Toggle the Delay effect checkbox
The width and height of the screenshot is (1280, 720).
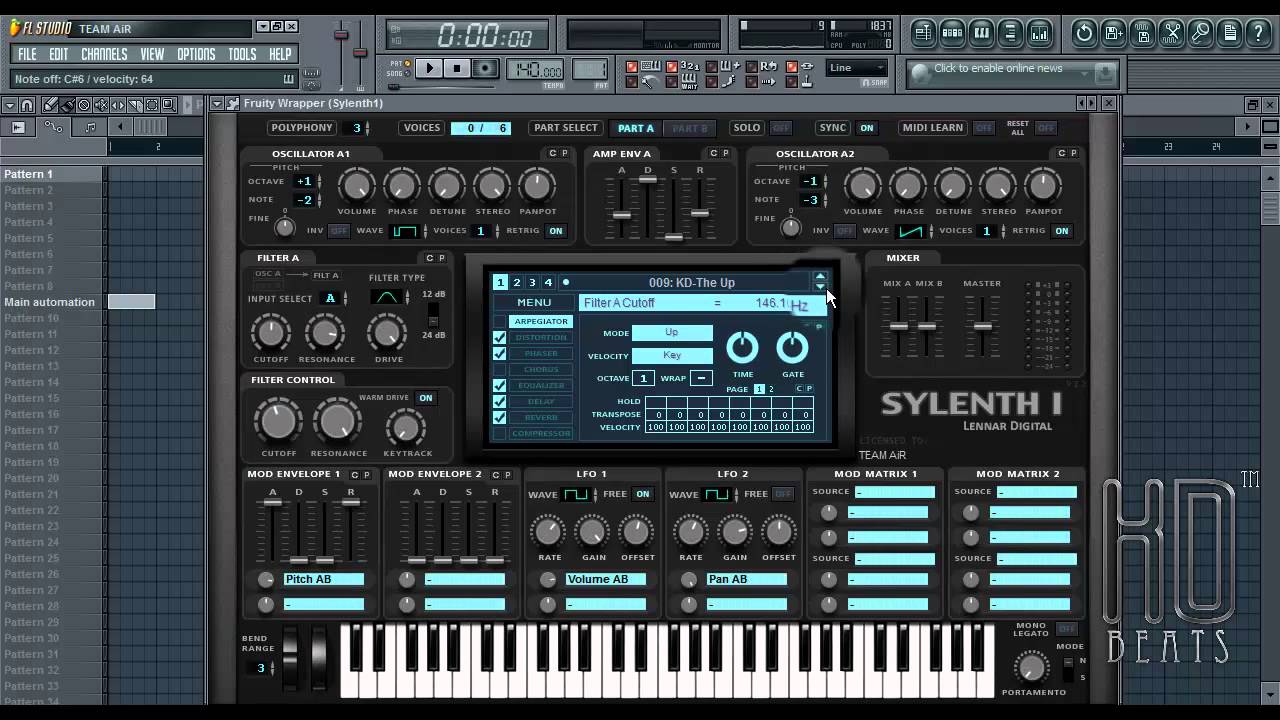pyautogui.click(x=499, y=402)
